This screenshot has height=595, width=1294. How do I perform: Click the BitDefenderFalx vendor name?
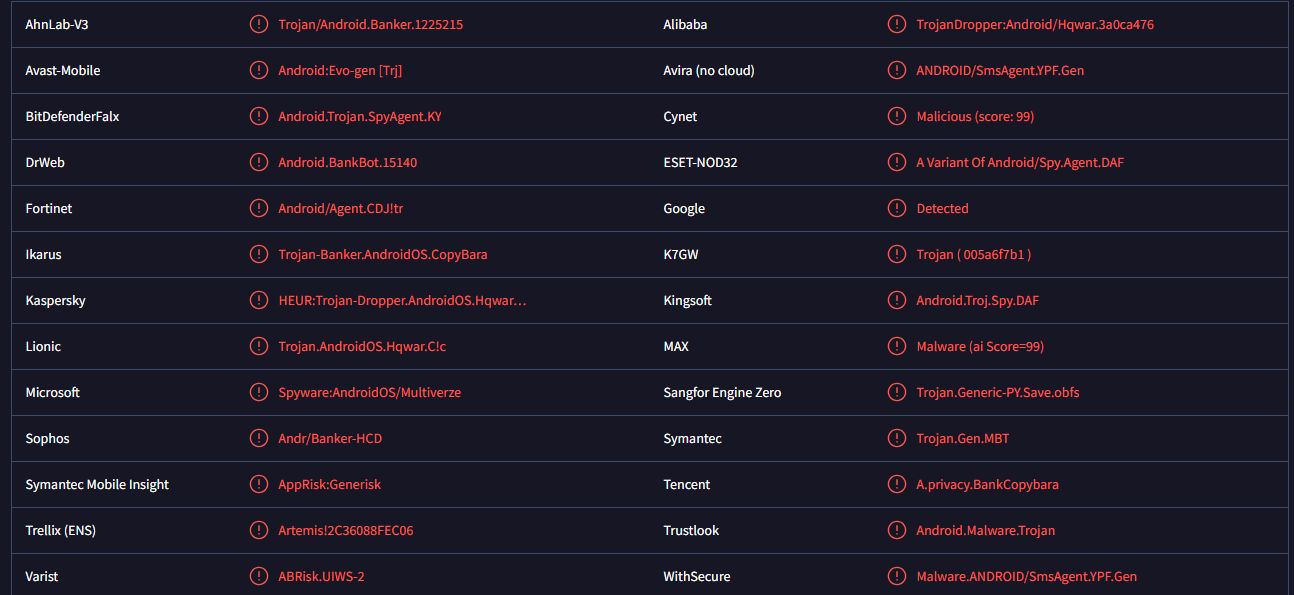(x=72, y=116)
